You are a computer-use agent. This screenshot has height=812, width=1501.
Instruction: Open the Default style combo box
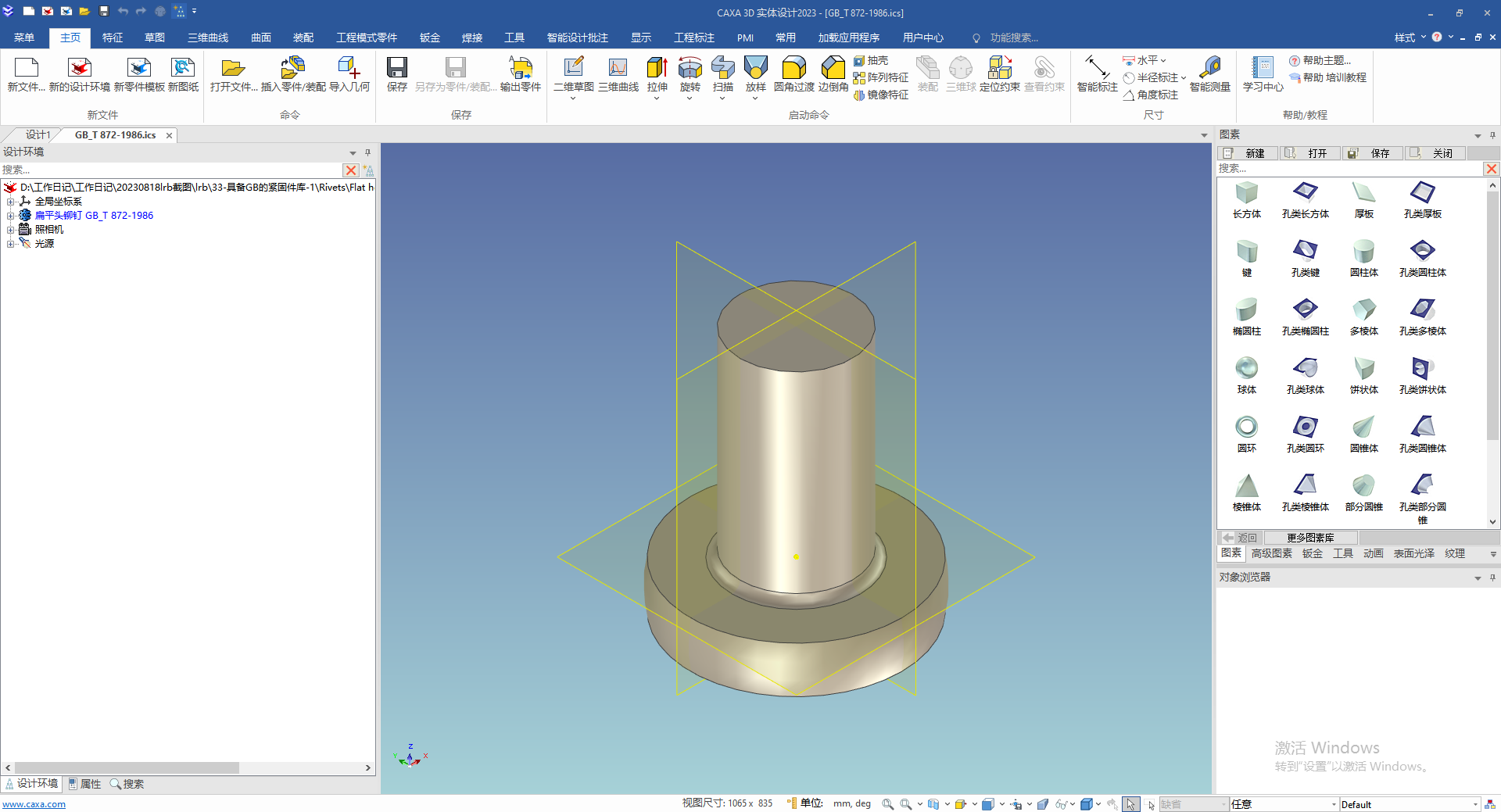tap(1410, 804)
